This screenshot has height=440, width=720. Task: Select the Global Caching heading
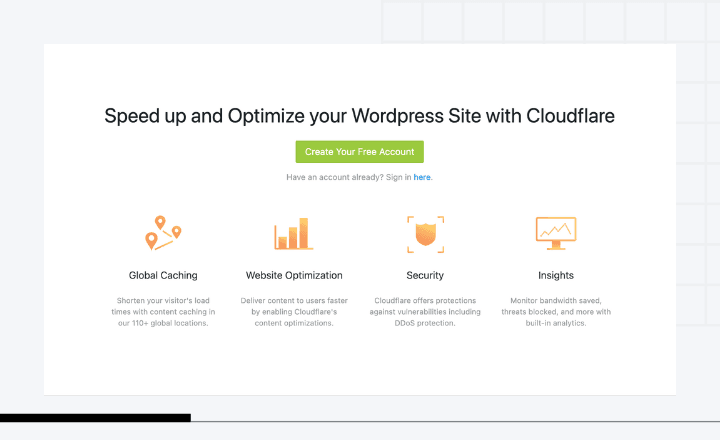pyautogui.click(x=163, y=275)
